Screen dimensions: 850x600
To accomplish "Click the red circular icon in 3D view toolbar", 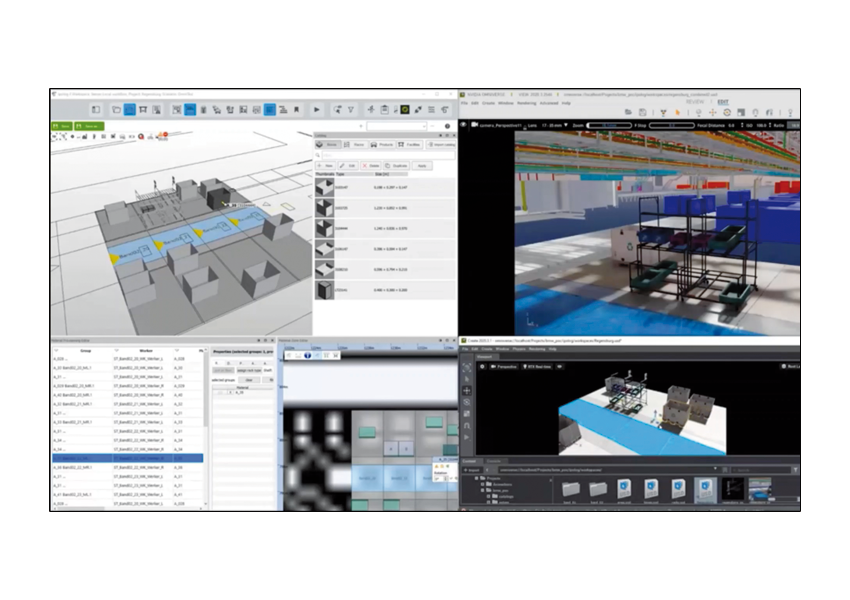I will (x=141, y=137).
